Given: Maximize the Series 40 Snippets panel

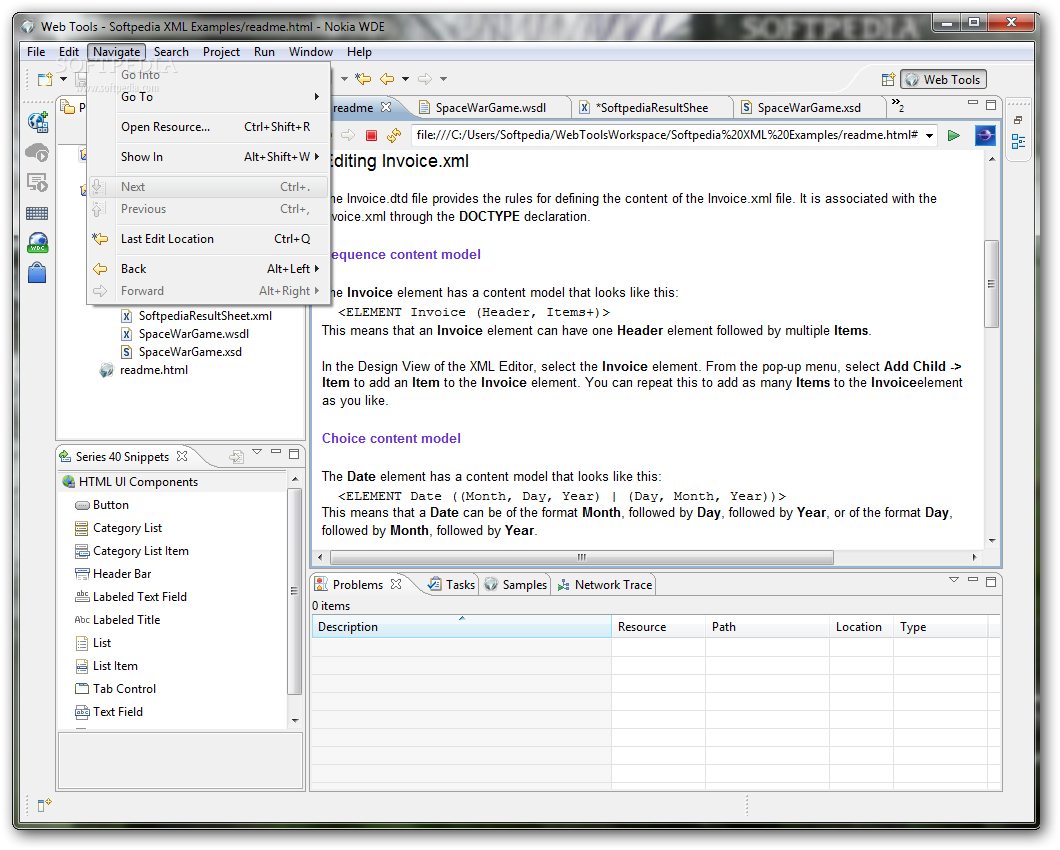Looking at the screenshot, I should tap(294, 454).
